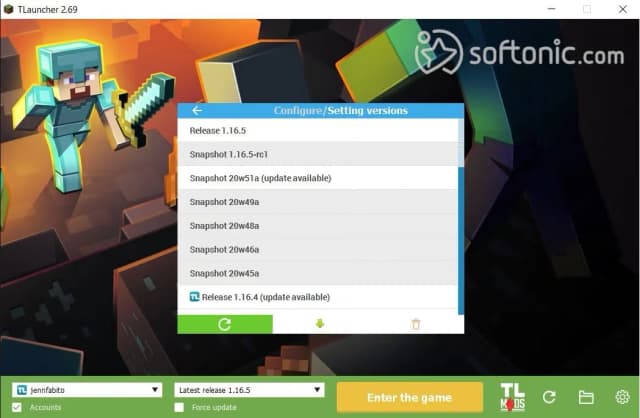Minimize the TLauncher window
Screen dimensions: 640x418
click(x=551, y=9)
